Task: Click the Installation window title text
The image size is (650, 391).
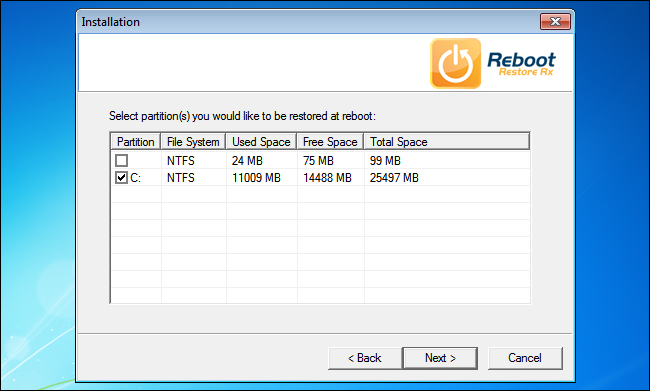Action: click(110, 22)
